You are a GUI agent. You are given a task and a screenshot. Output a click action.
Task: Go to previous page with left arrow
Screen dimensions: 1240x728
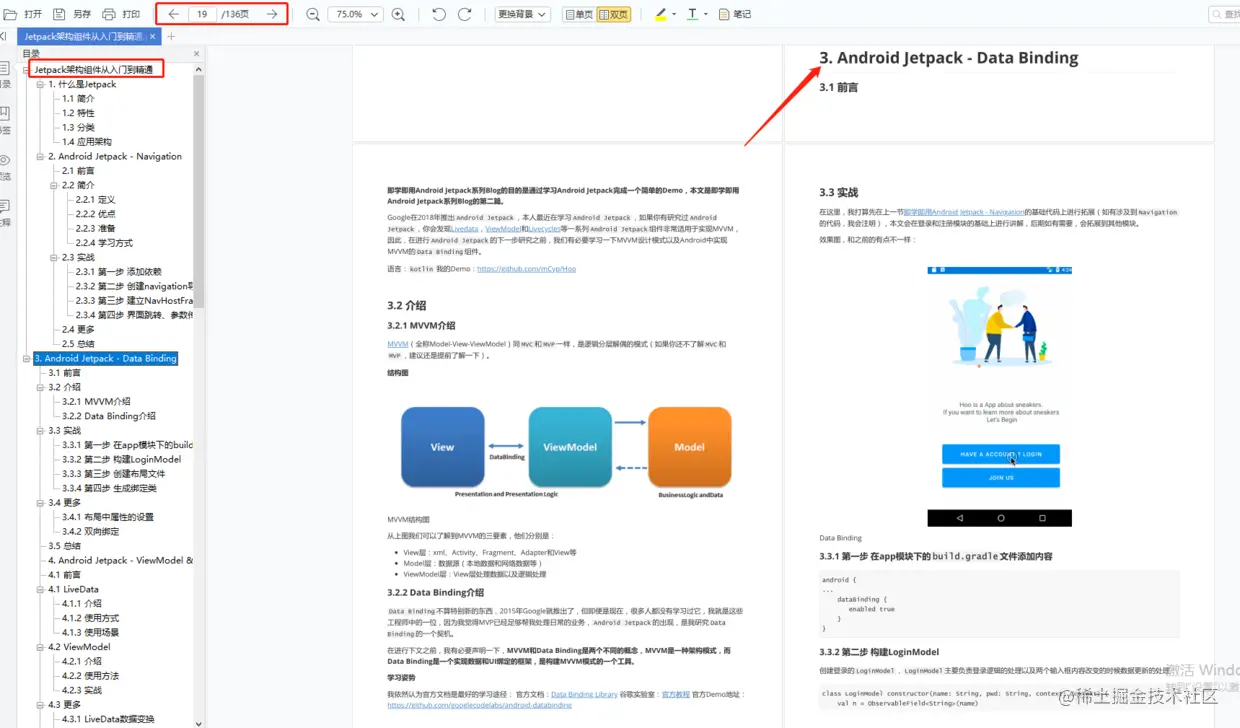(173, 14)
